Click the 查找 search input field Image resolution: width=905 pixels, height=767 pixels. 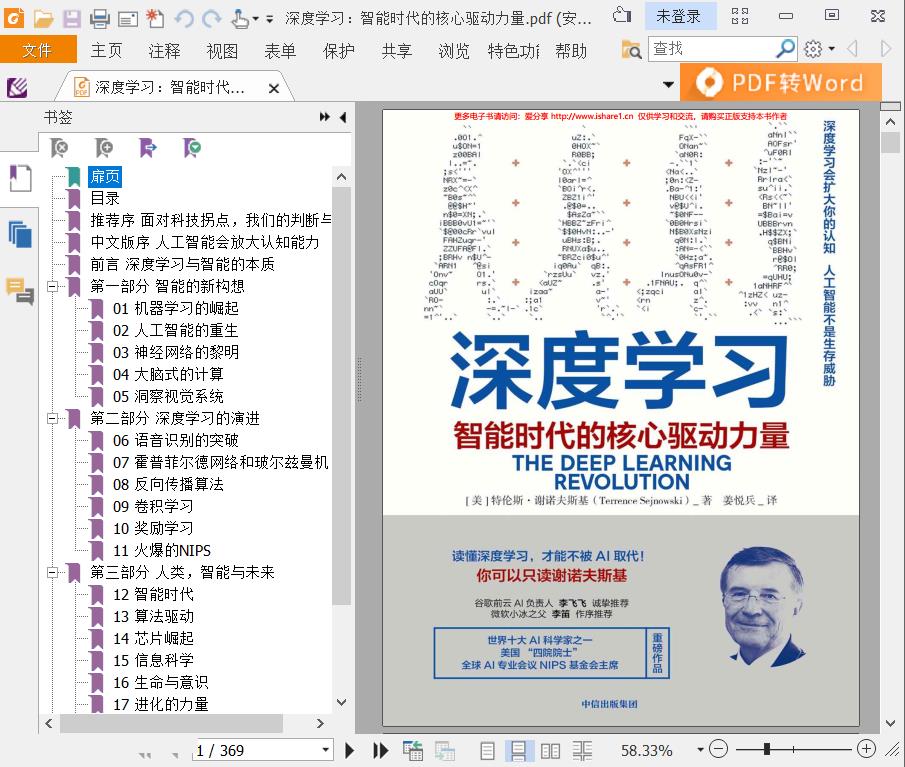point(713,49)
